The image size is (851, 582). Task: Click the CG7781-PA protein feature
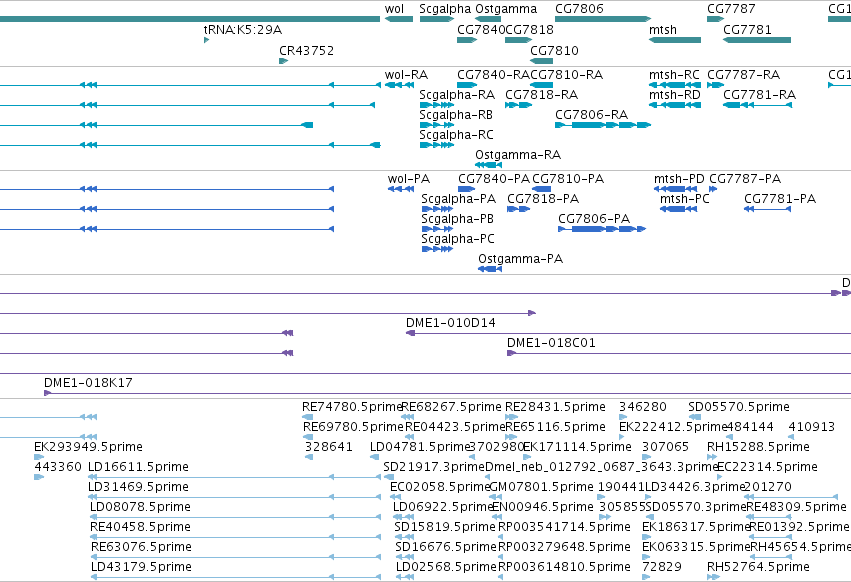coord(767,210)
